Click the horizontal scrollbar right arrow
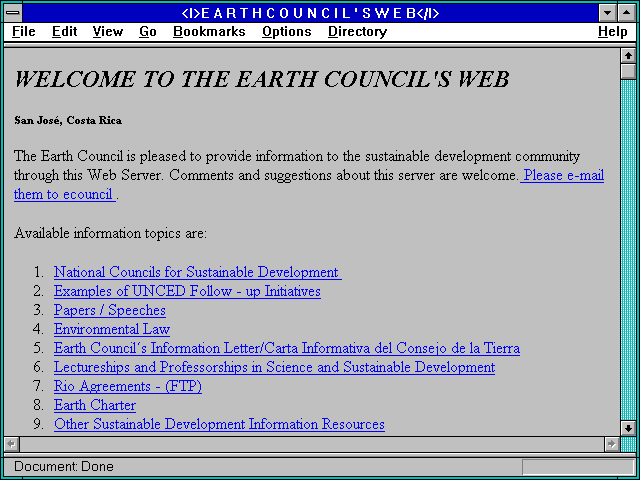 click(x=612, y=444)
